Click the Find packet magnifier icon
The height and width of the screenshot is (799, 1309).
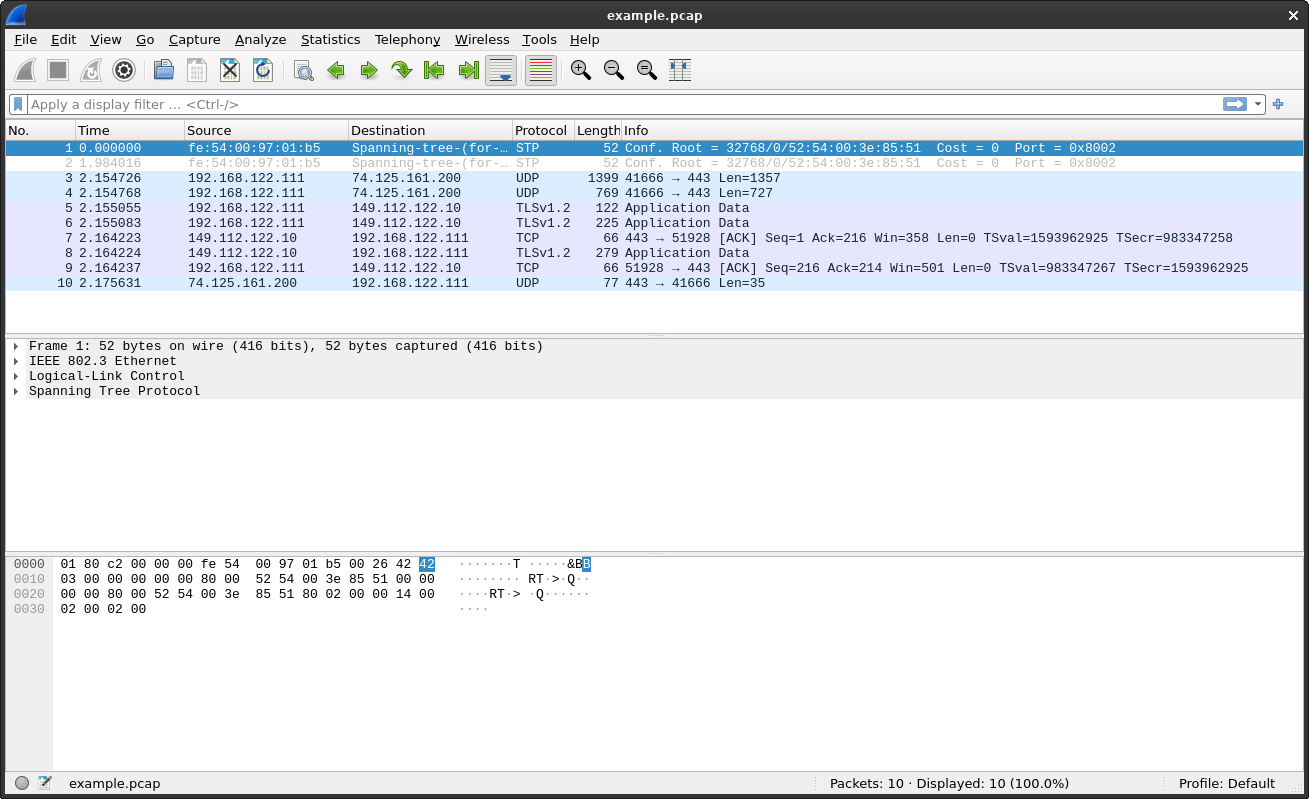(x=303, y=70)
